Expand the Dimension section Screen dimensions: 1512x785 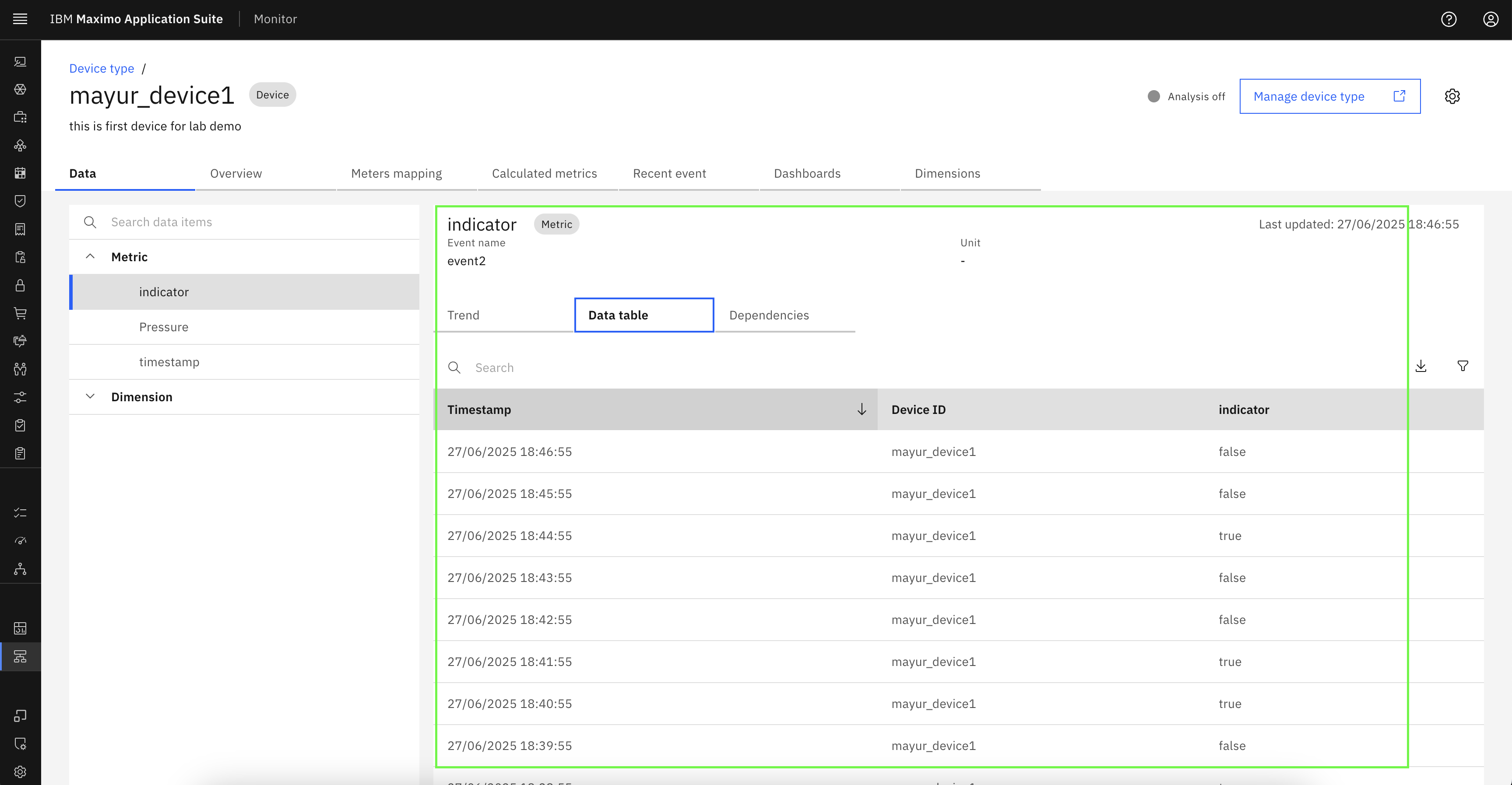[90, 396]
